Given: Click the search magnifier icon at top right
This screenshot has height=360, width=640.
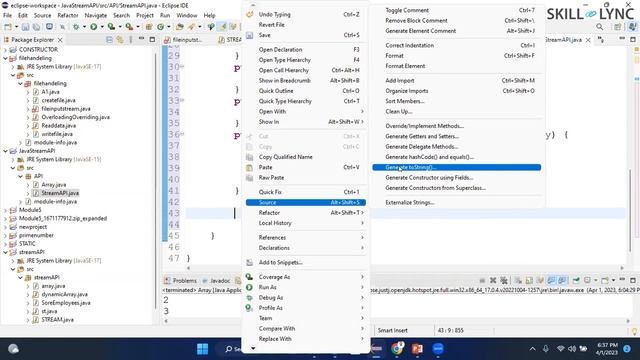Looking at the screenshot, I should tap(600, 27).
